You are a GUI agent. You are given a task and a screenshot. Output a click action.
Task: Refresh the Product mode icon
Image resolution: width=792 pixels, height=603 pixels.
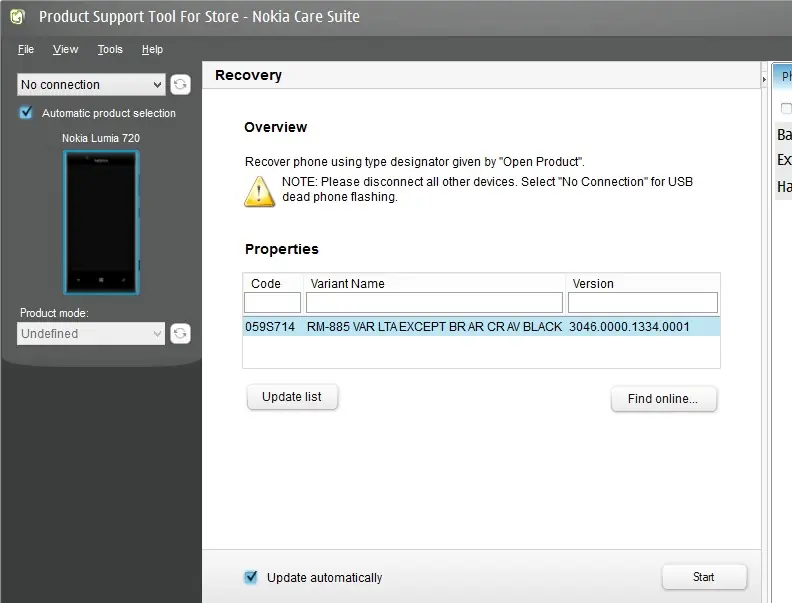pyautogui.click(x=180, y=333)
